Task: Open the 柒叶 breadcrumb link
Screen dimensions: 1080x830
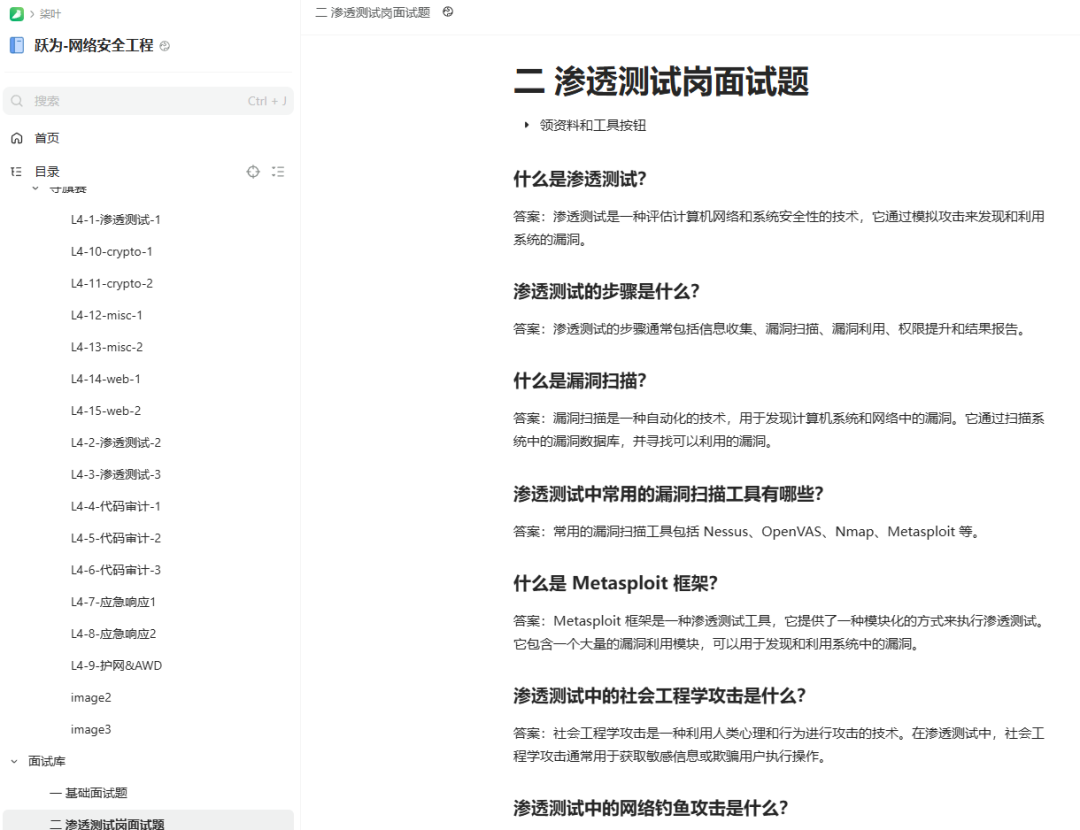Action: point(50,14)
